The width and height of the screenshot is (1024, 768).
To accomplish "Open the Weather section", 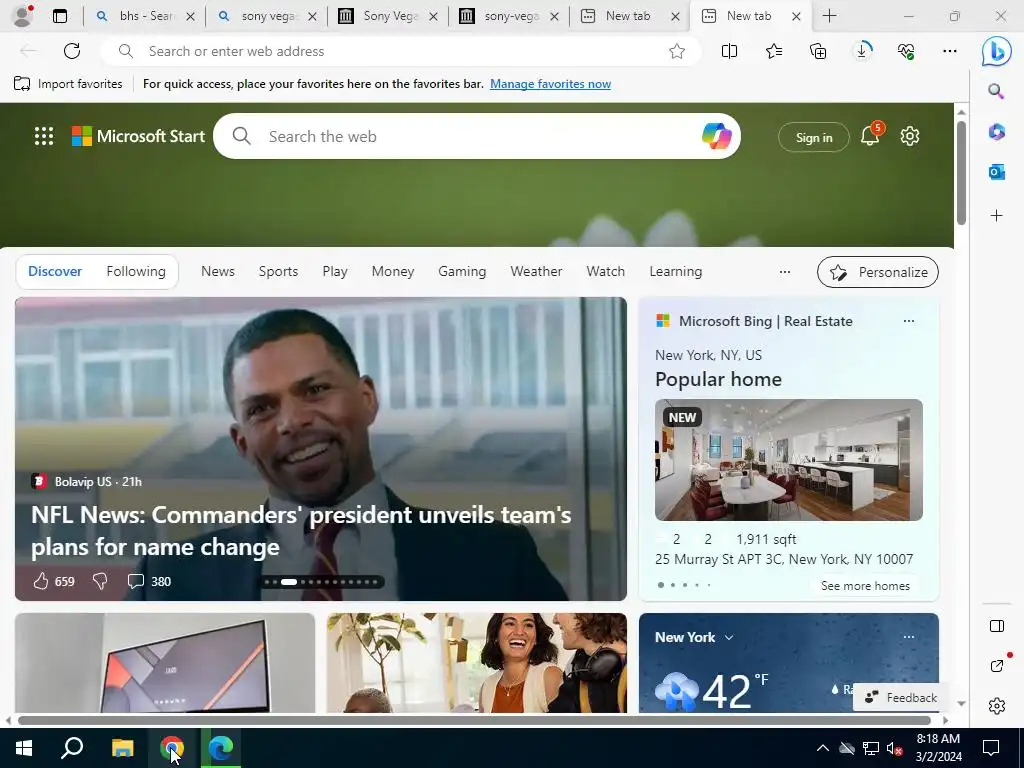I will tap(536, 272).
